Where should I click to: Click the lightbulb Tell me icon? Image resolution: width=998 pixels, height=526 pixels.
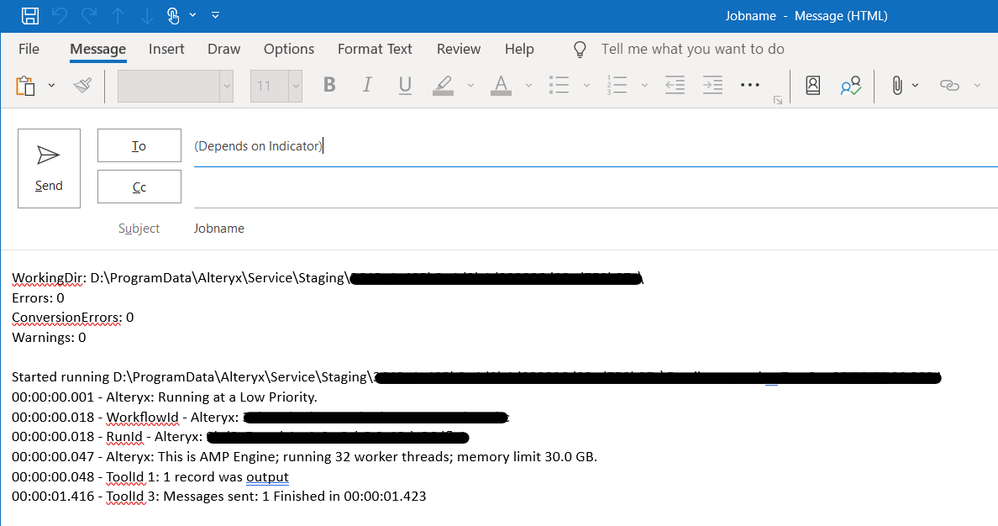click(x=580, y=50)
